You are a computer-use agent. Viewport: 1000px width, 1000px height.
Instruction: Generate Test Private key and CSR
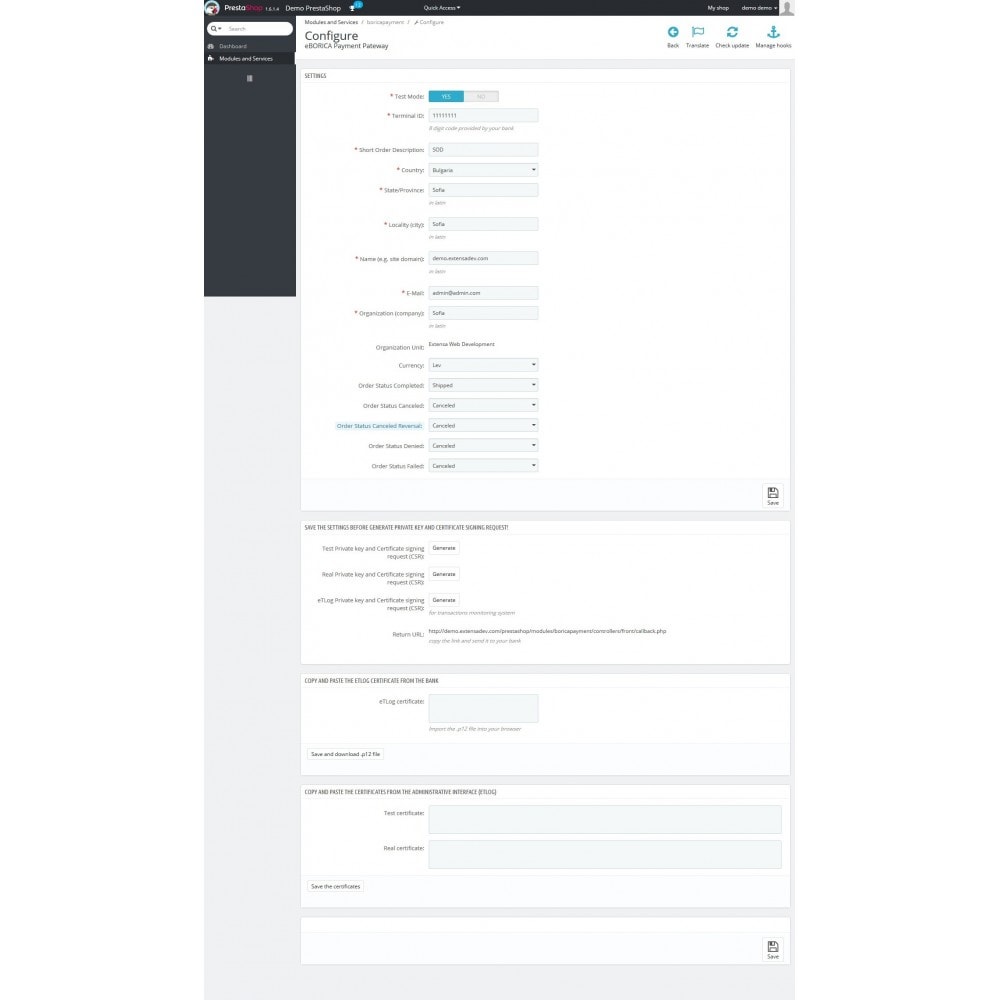(444, 548)
